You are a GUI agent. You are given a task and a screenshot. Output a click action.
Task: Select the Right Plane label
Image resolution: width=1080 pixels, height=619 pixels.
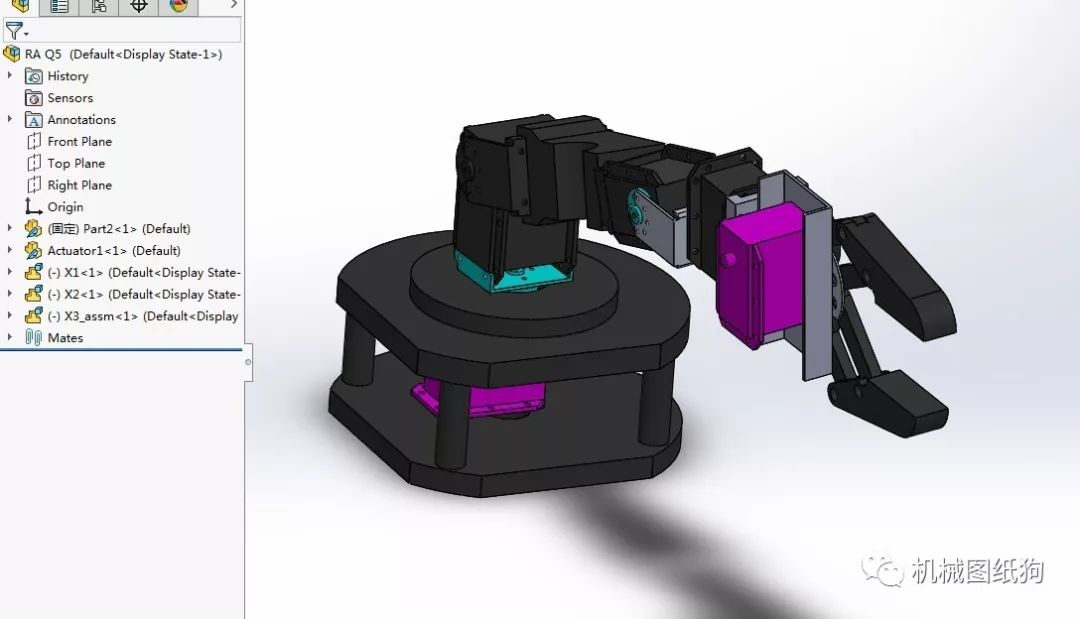pyautogui.click(x=80, y=185)
